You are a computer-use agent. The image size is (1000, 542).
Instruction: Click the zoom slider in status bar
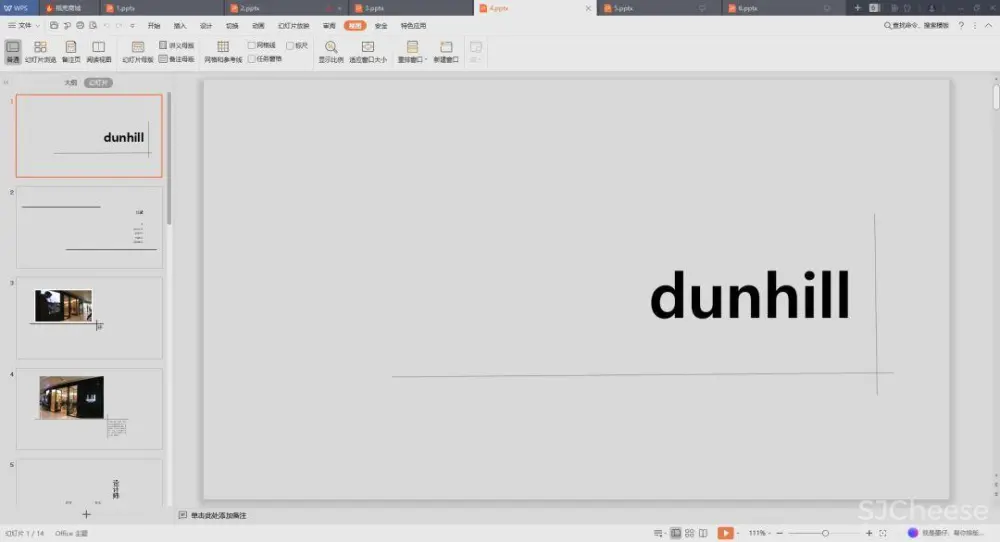pyautogui.click(x=824, y=533)
